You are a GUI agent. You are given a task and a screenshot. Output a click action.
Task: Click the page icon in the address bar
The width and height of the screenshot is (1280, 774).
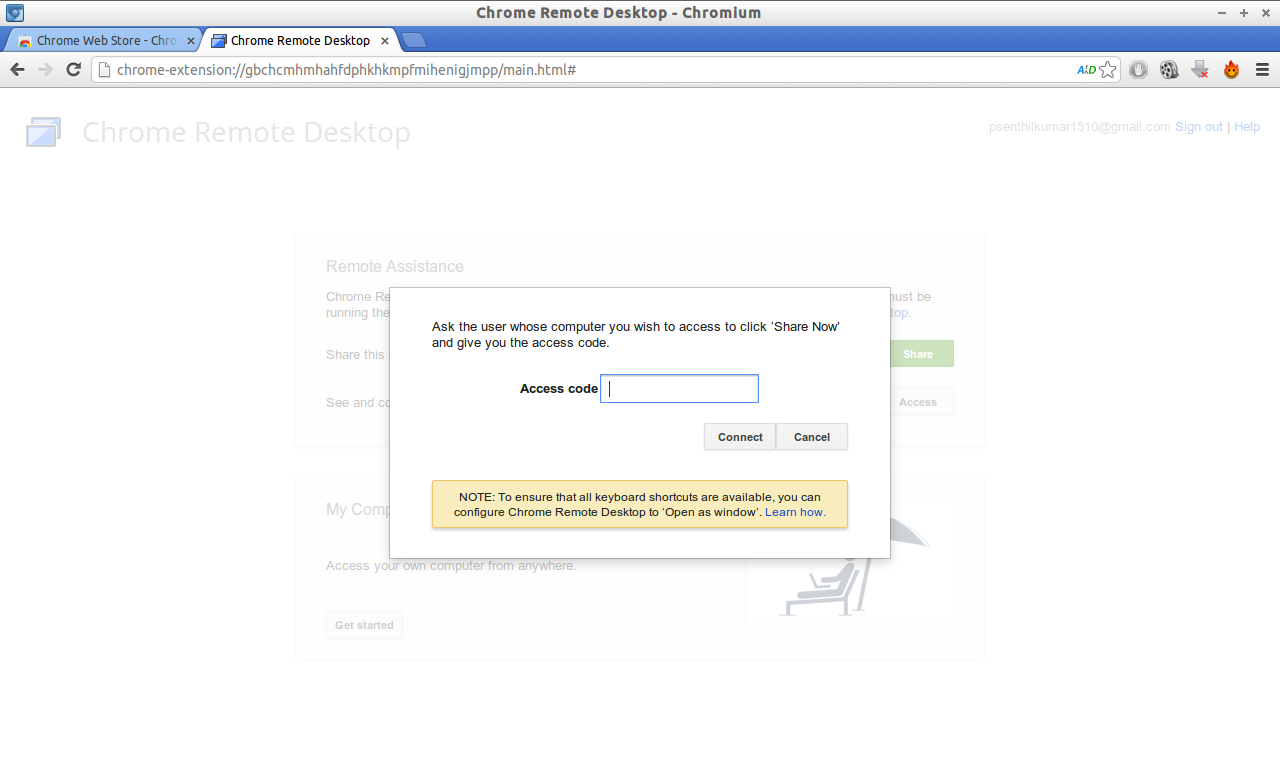103,70
